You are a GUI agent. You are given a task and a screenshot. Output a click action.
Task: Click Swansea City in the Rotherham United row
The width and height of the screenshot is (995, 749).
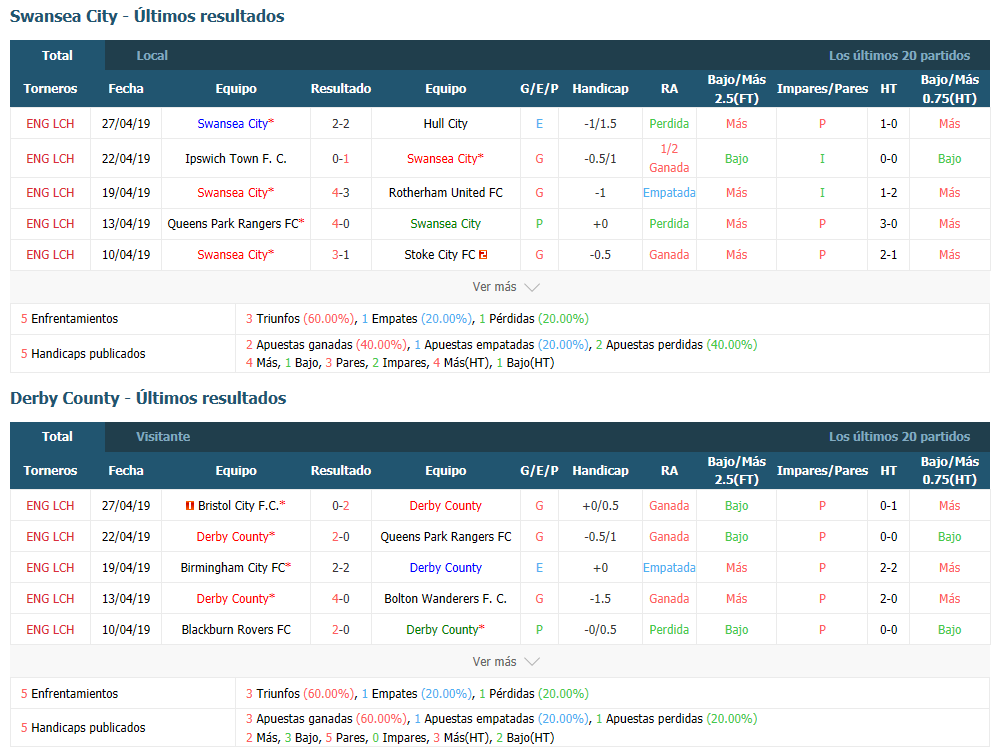[232, 192]
